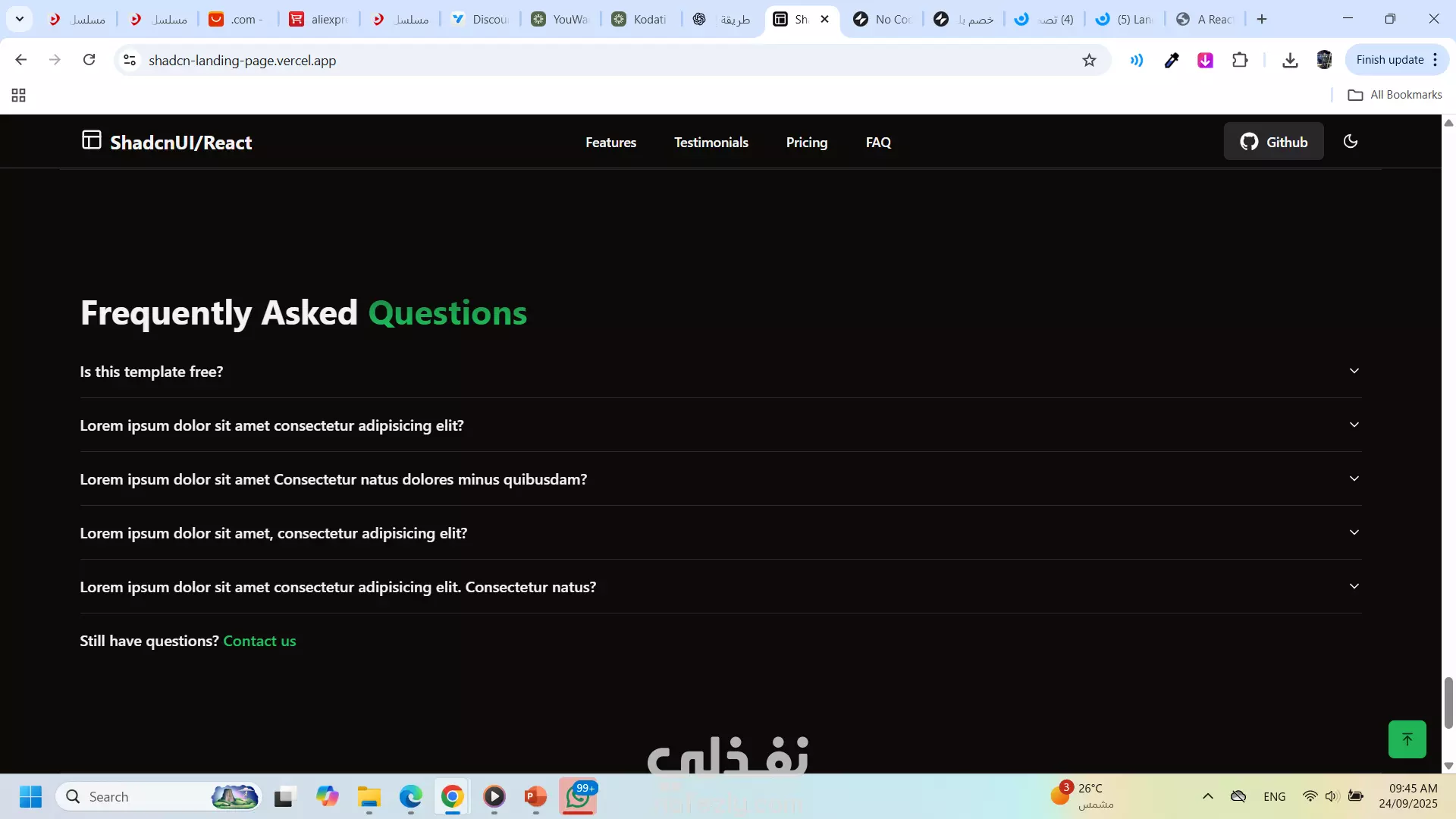This screenshot has height=819, width=1456.
Task: Open browser extensions puzzle icon
Action: click(1240, 61)
